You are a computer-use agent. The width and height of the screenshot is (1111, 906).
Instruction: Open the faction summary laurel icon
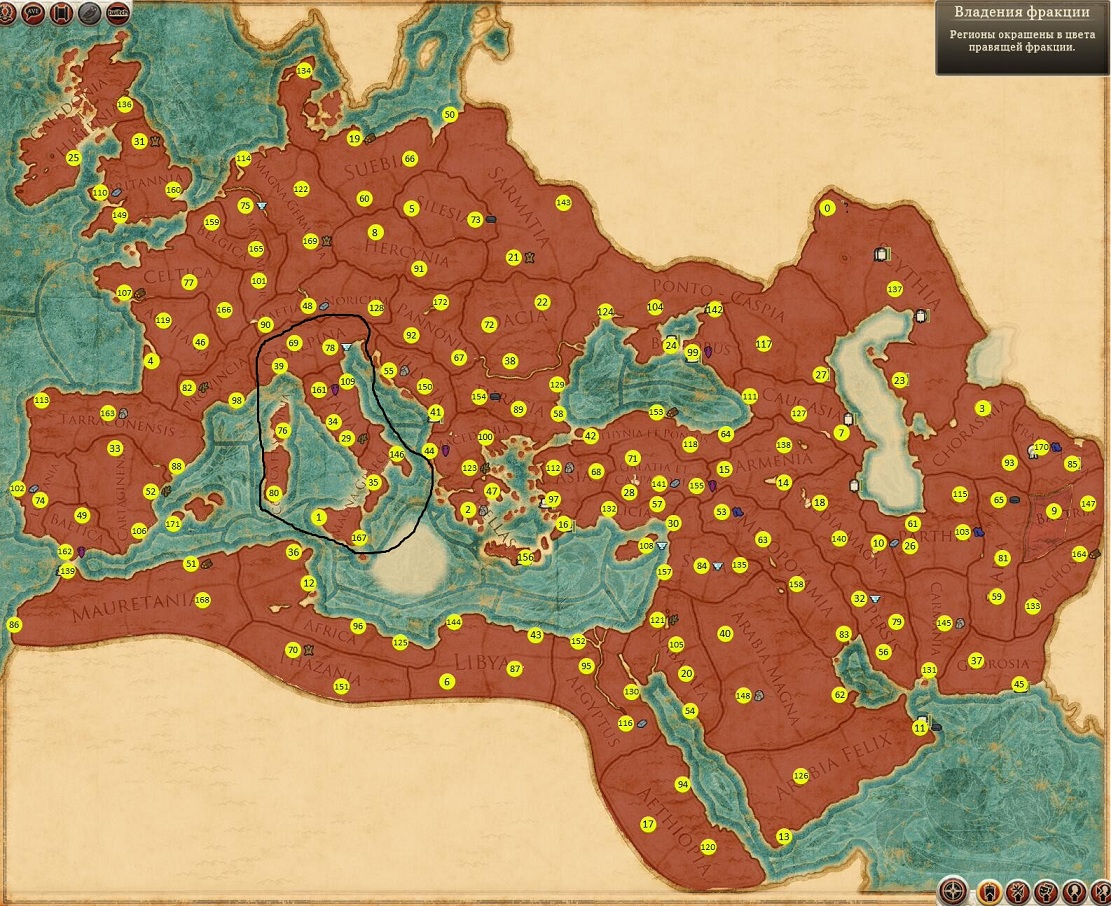pyautogui.click(x=5, y=12)
